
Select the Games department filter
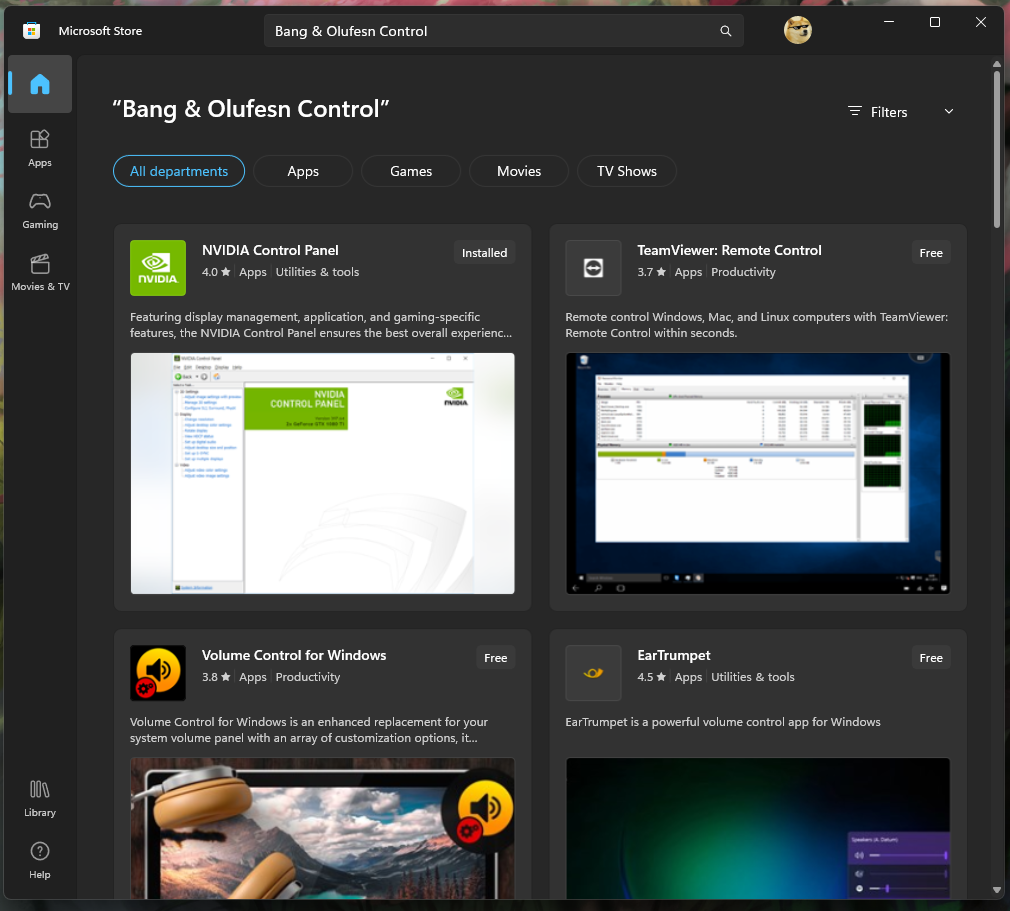coord(411,171)
